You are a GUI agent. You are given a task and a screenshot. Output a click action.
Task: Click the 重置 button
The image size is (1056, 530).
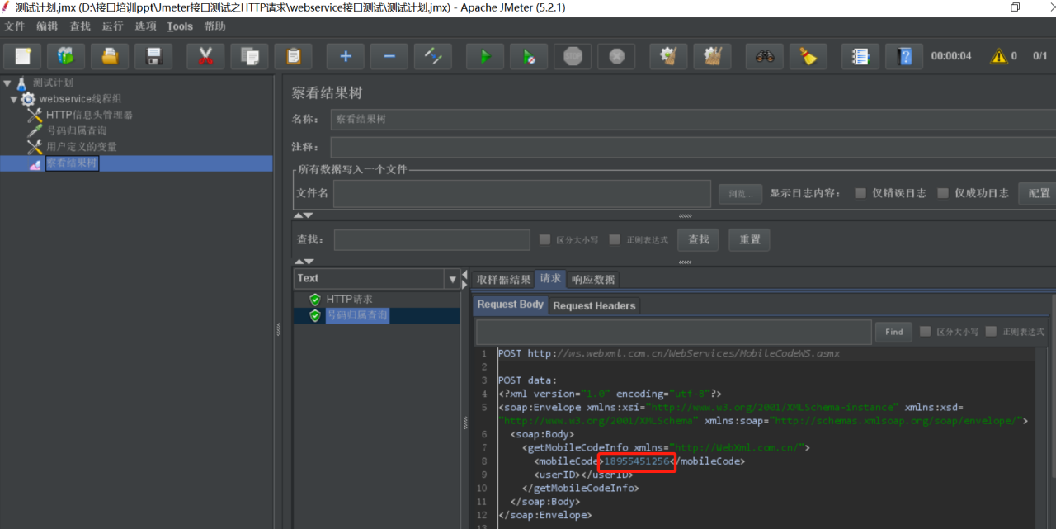coord(749,239)
